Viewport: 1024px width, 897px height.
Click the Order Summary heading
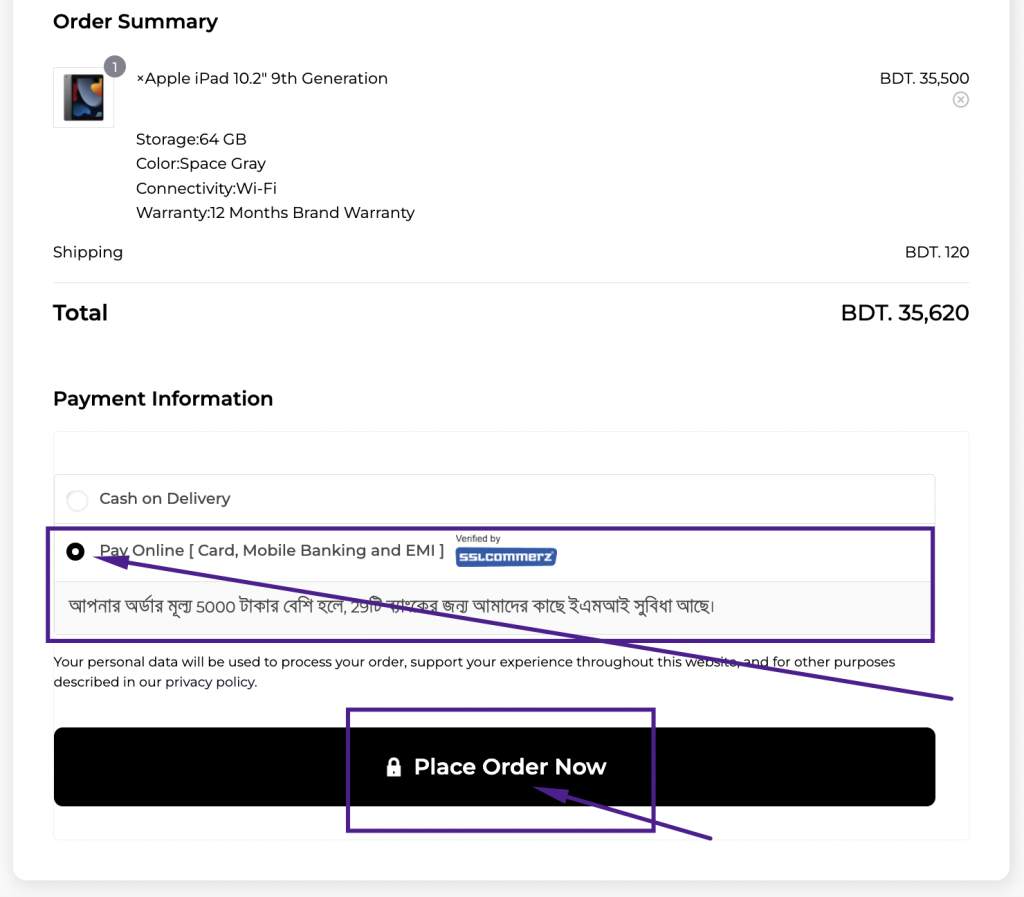(135, 21)
